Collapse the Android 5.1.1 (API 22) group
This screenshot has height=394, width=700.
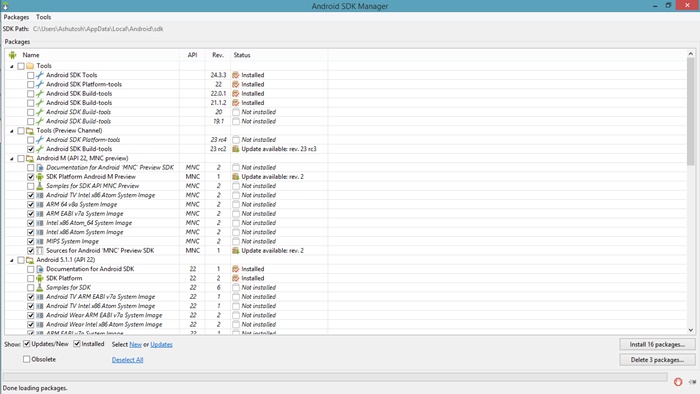(x=12, y=260)
